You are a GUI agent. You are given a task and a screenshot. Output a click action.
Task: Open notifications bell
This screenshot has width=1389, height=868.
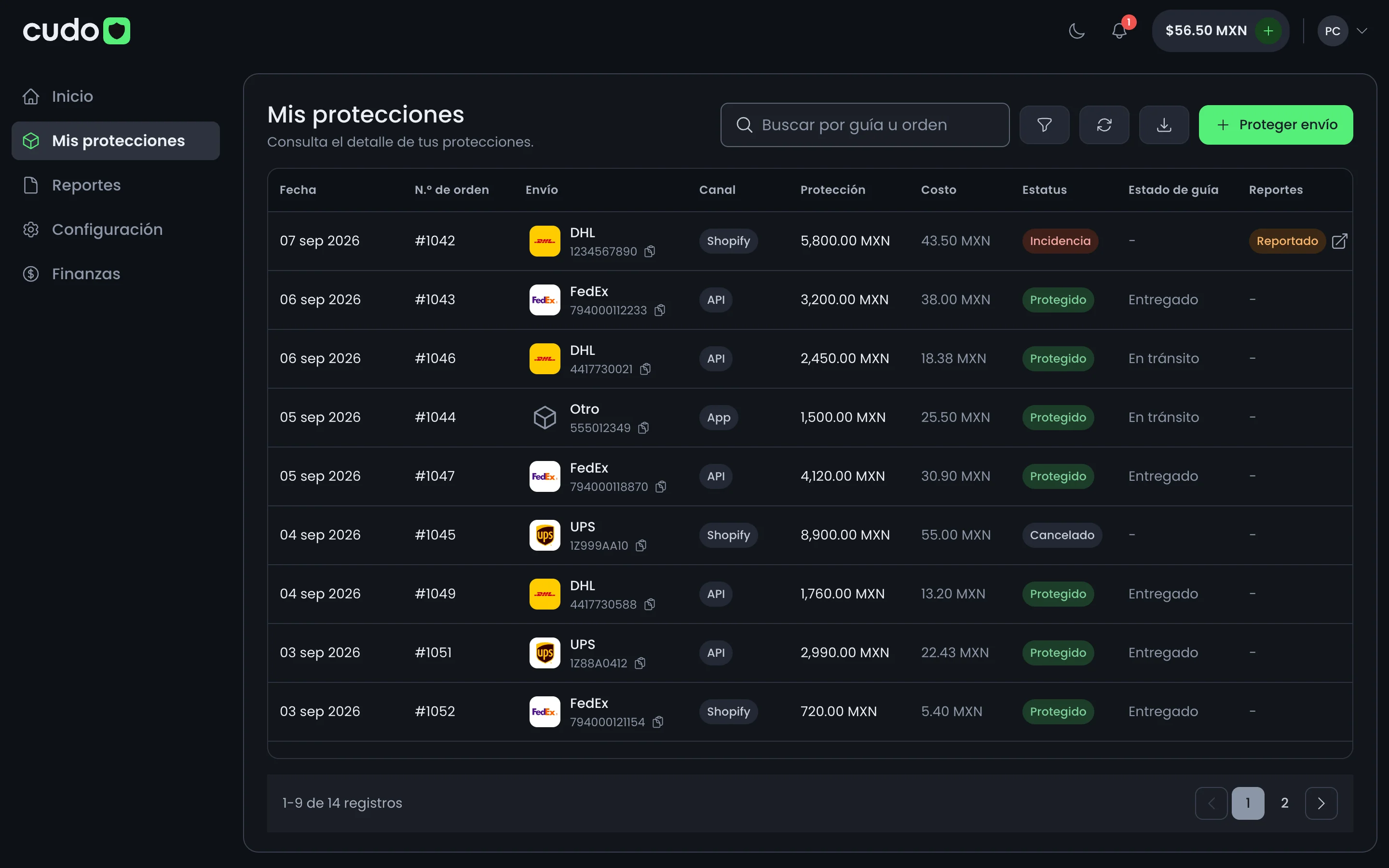click(1119, 30)
